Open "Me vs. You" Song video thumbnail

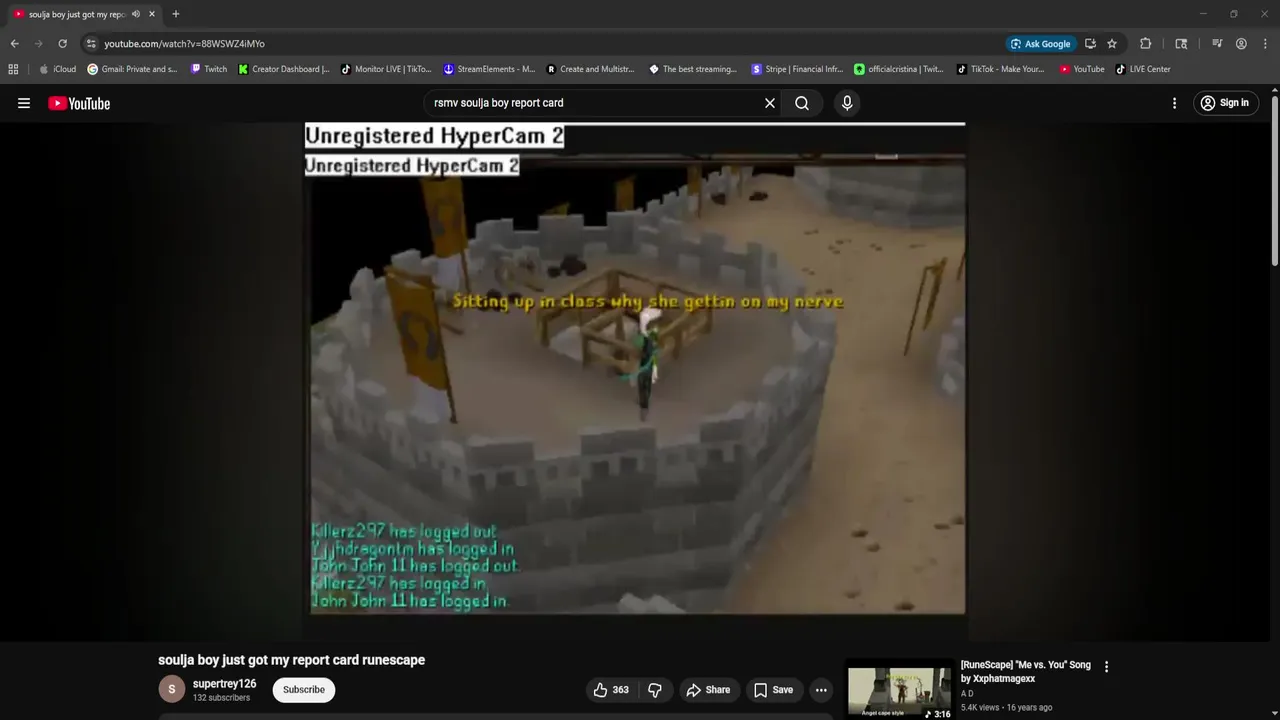[899, 690]
